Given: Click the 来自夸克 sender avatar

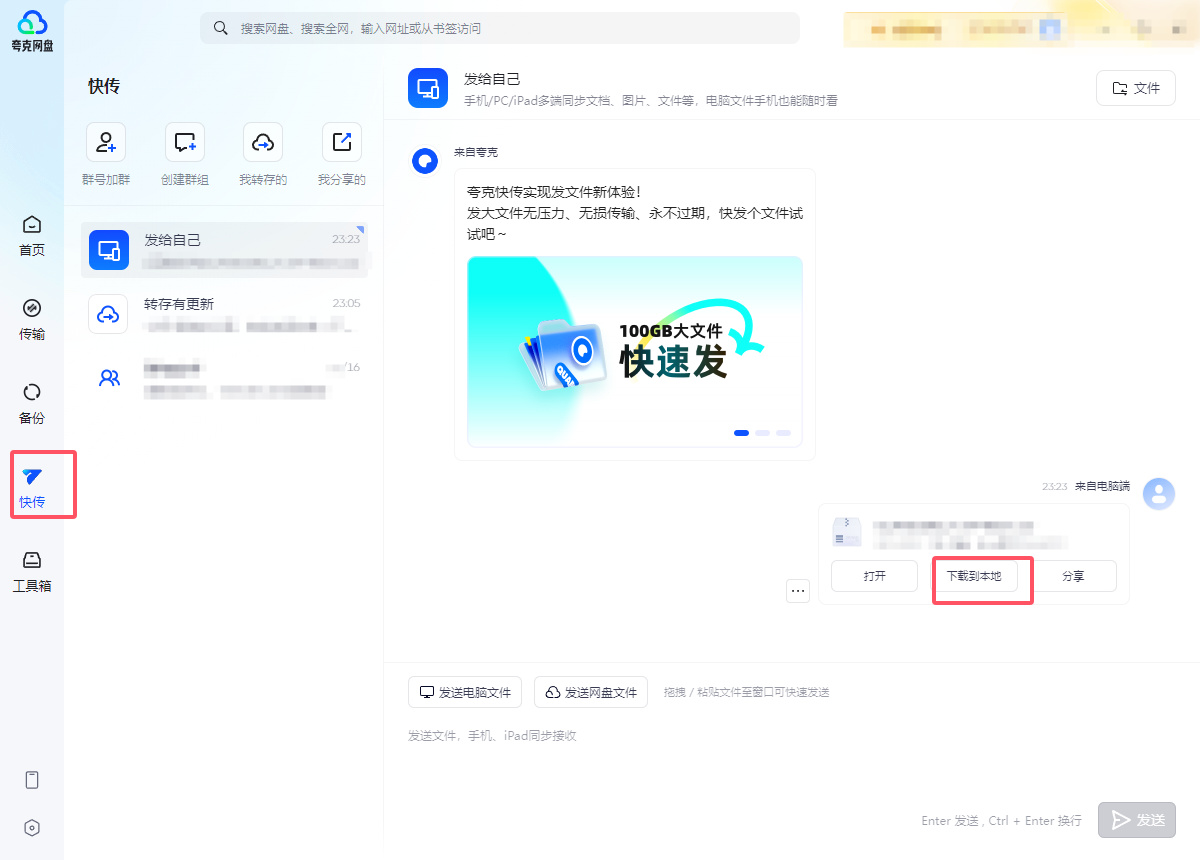Looking at the screenshot, I should (x=425, y=161).
